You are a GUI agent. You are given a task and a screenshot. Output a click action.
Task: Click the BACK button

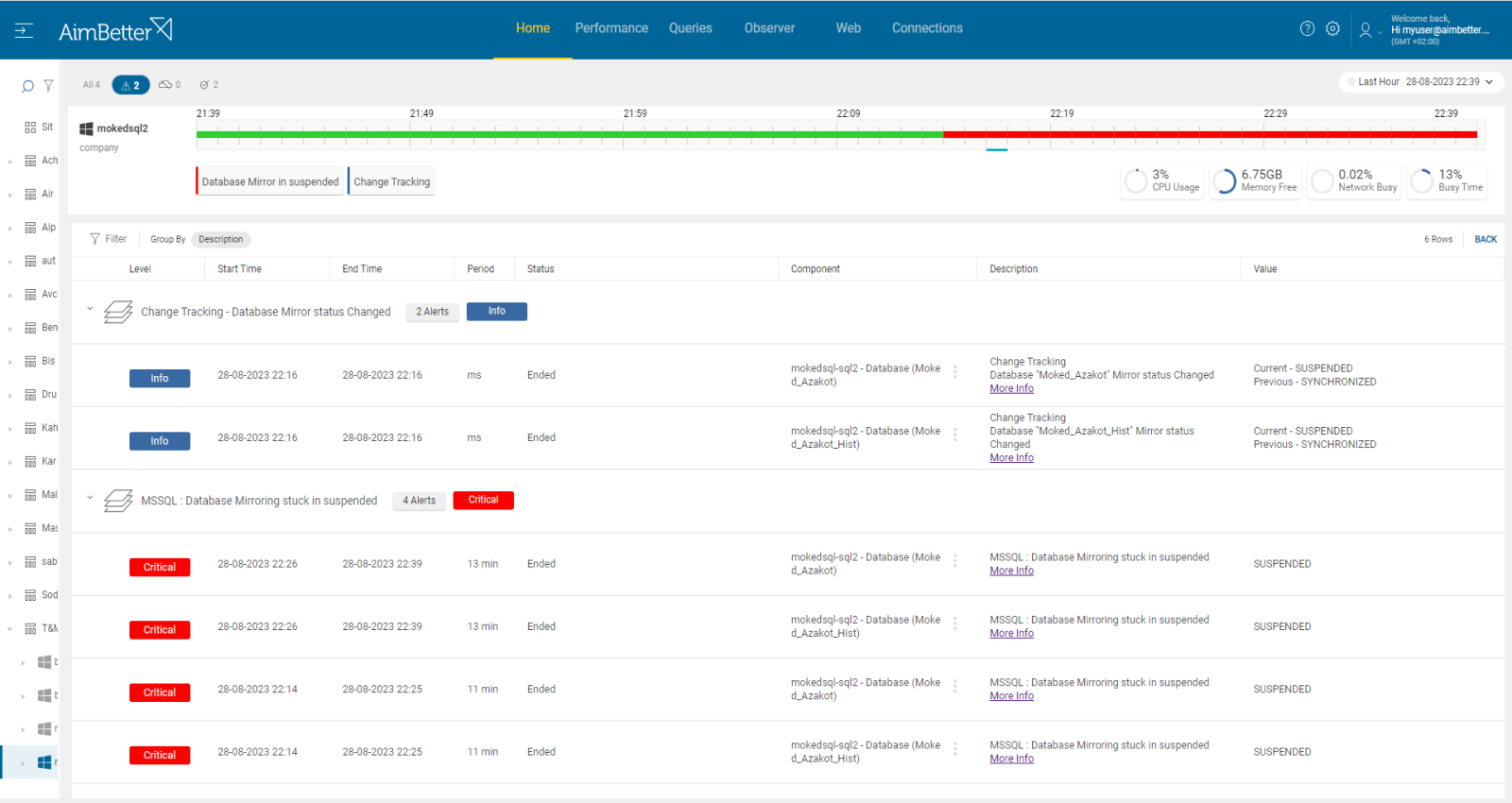coord(1486,239)
